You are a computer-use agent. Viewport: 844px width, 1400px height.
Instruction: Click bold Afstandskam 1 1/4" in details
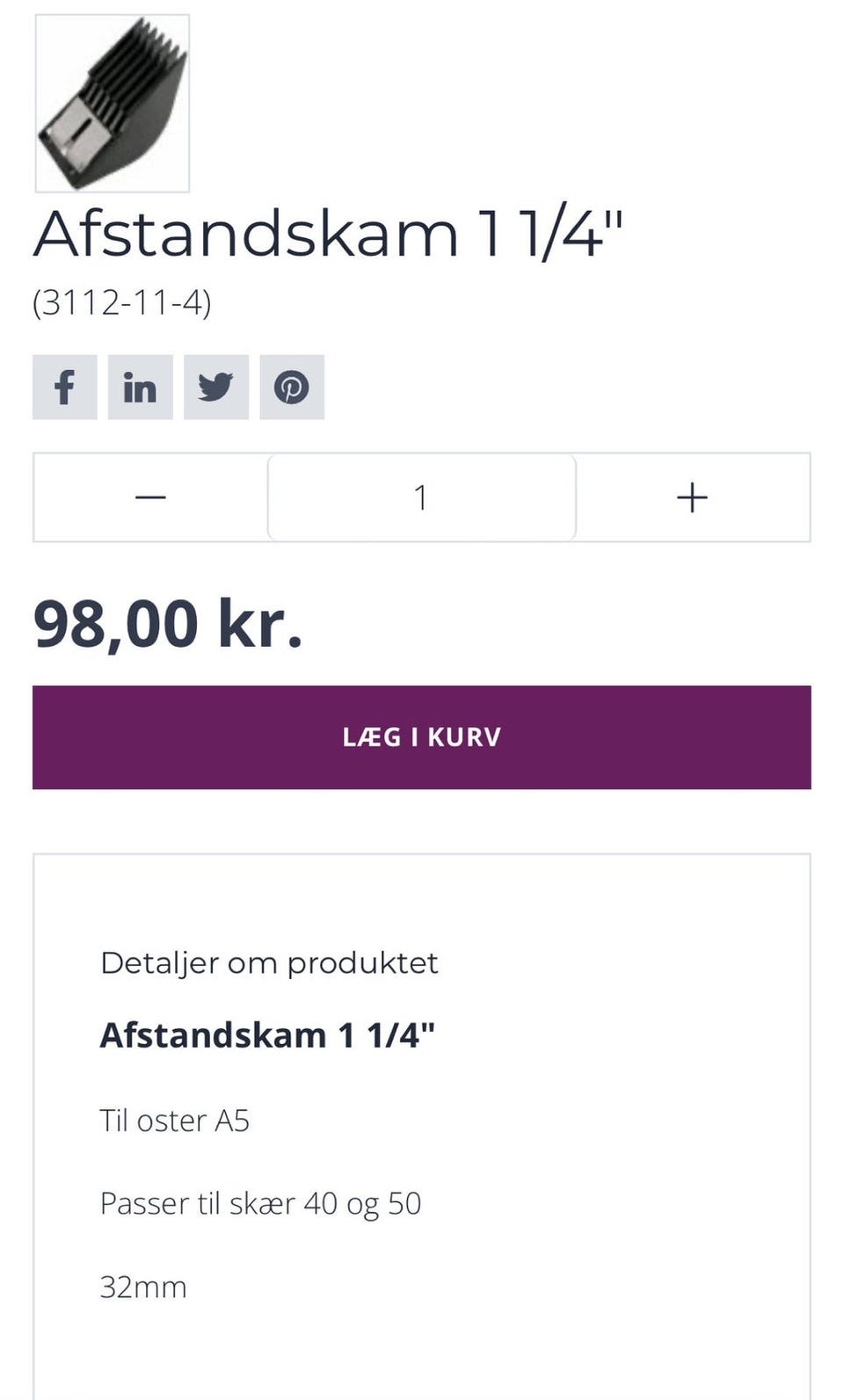coord(267,1035)
